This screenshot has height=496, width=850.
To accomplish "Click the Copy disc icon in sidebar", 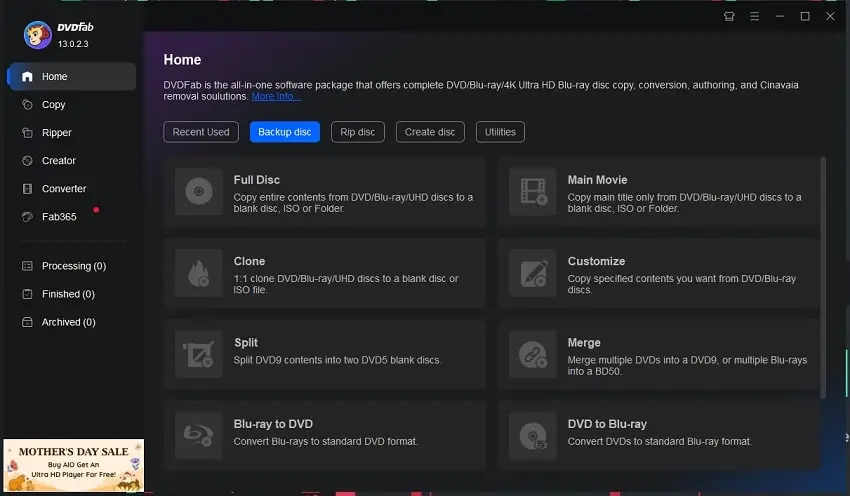I will coord(27,105).
